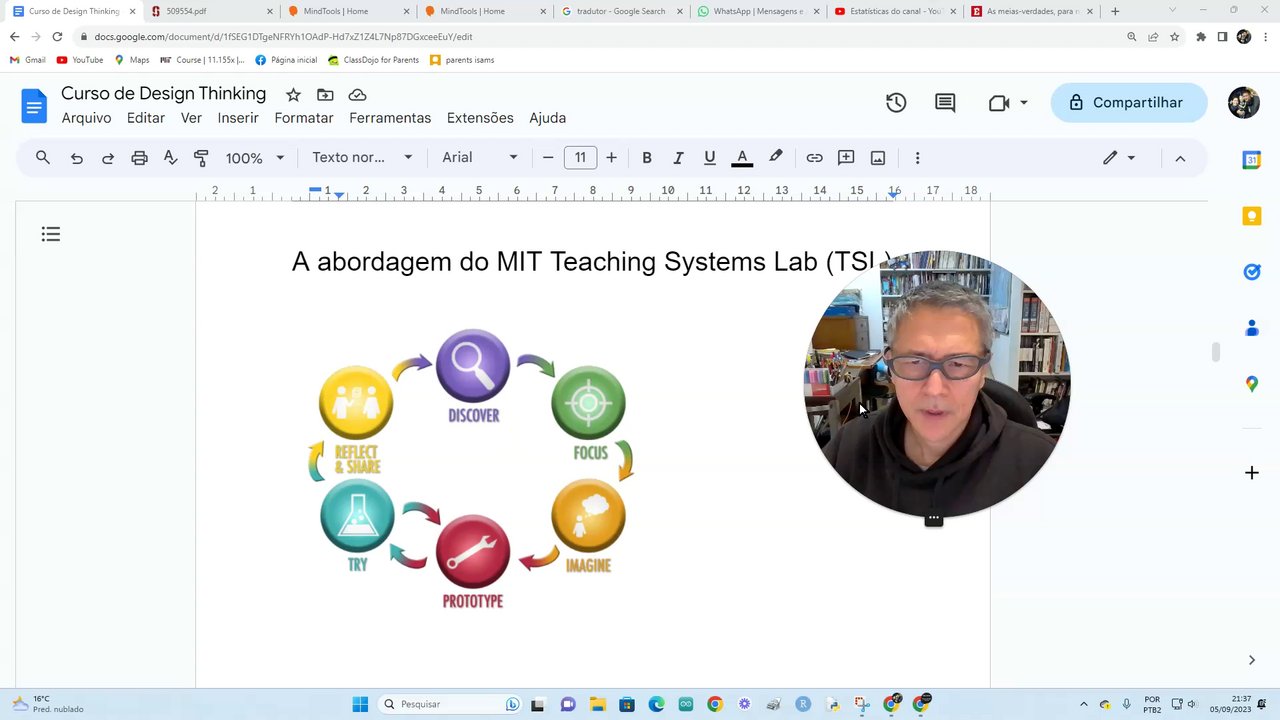
Task: Increase the font size with plus
Action: click(x=611, y=158)
